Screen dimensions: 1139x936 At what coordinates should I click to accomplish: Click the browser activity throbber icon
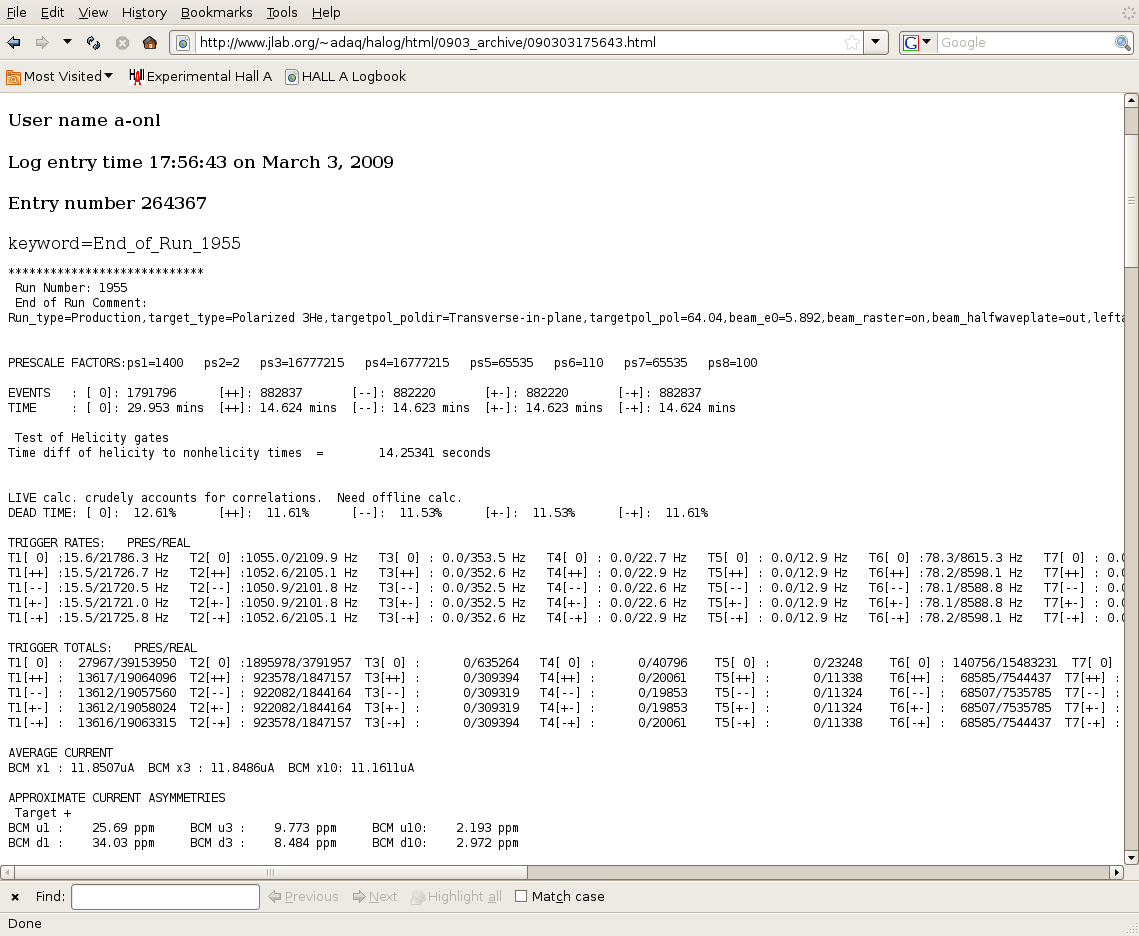coord(1128,12)
